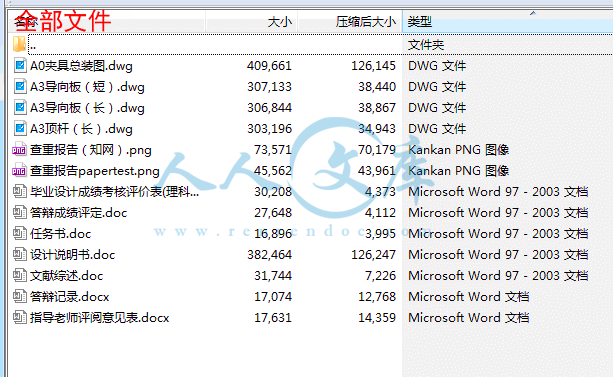Select the 文献综述.doc file entry

point(66,276)
